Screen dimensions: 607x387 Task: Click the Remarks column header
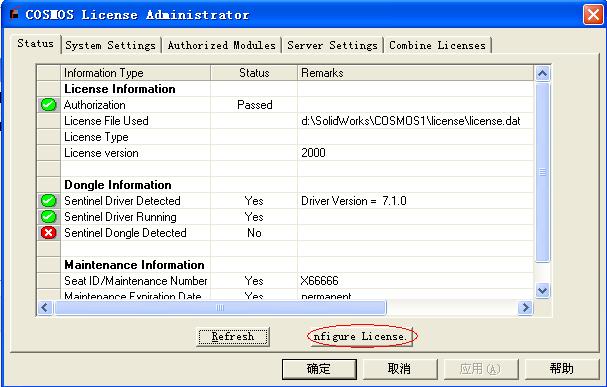tap(415, 73)
